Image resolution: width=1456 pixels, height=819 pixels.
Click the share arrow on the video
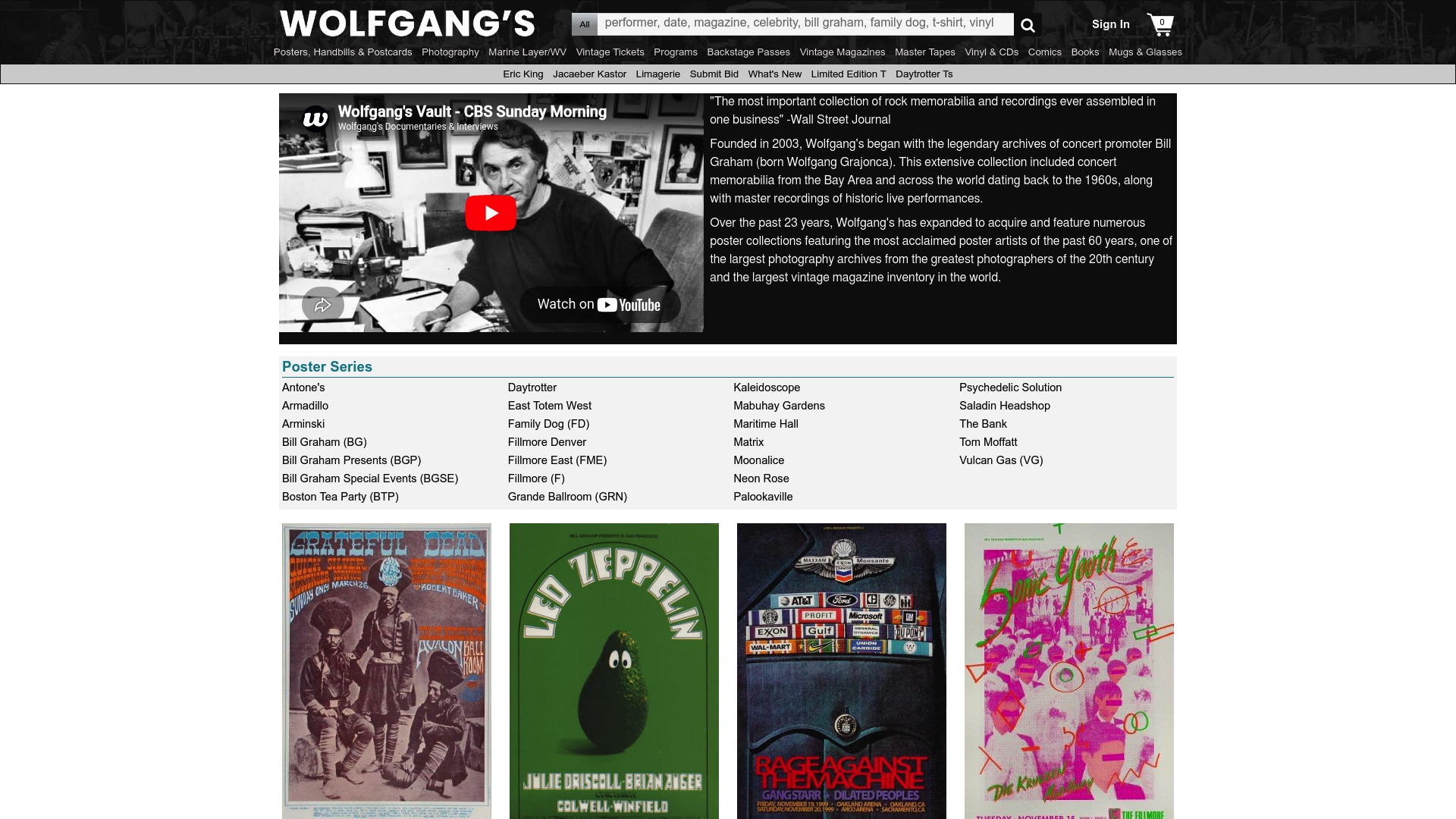tap(323, 304)
